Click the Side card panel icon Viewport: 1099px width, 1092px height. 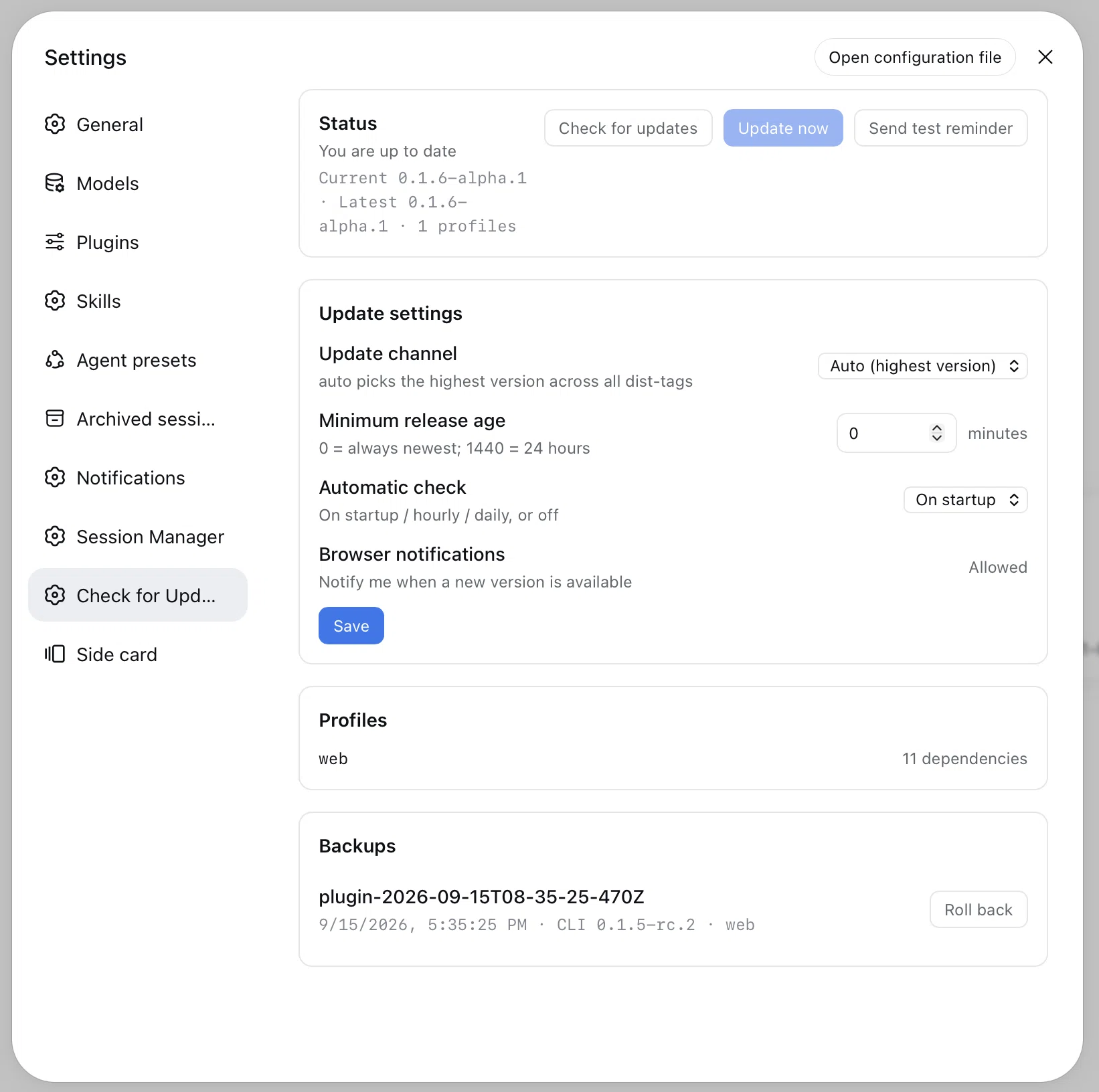pos(55,654)
